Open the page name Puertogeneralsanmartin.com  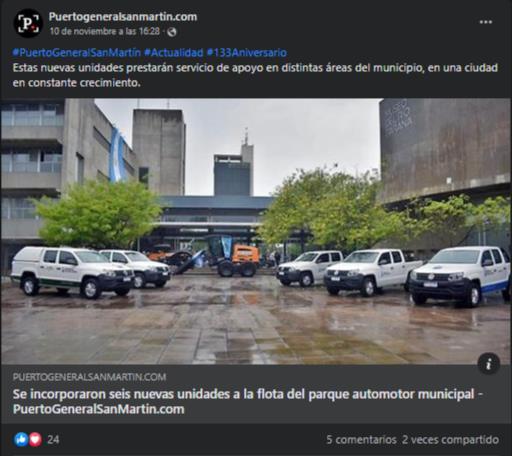(x=123, y=17)
